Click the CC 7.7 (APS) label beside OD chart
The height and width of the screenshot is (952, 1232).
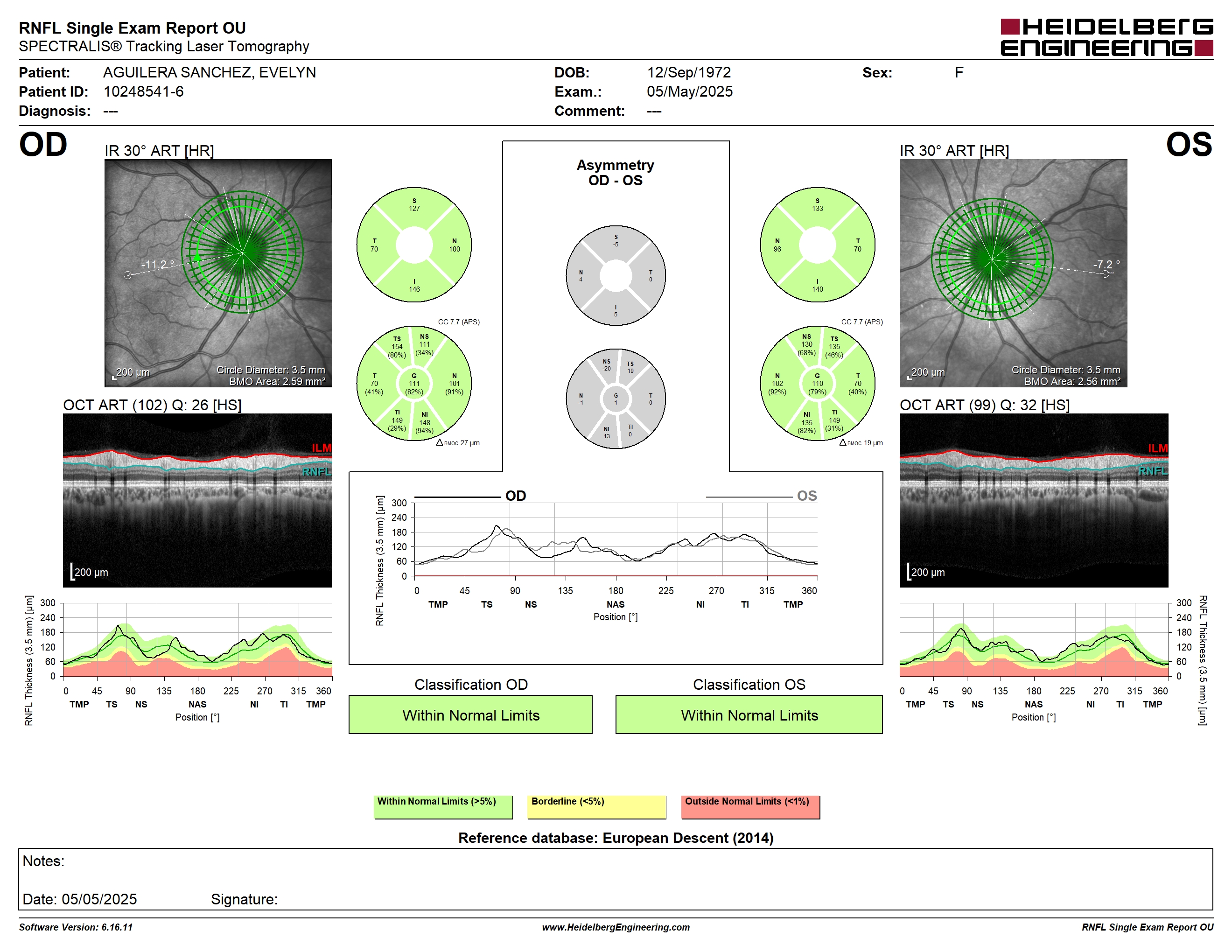pyautogui.click(x=459, y=322)
